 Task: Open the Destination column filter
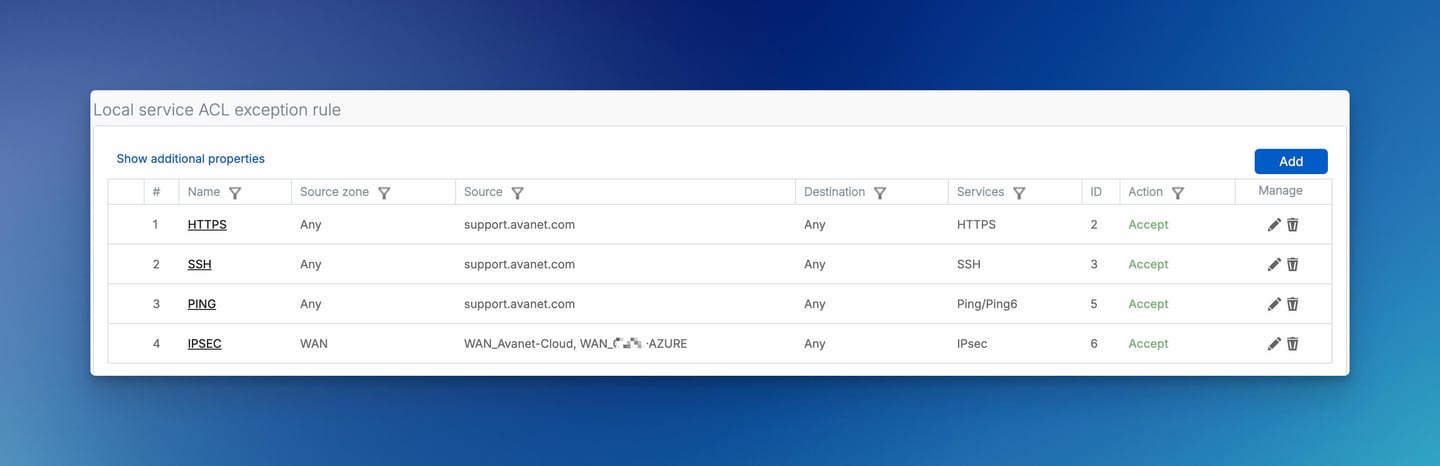880,193
